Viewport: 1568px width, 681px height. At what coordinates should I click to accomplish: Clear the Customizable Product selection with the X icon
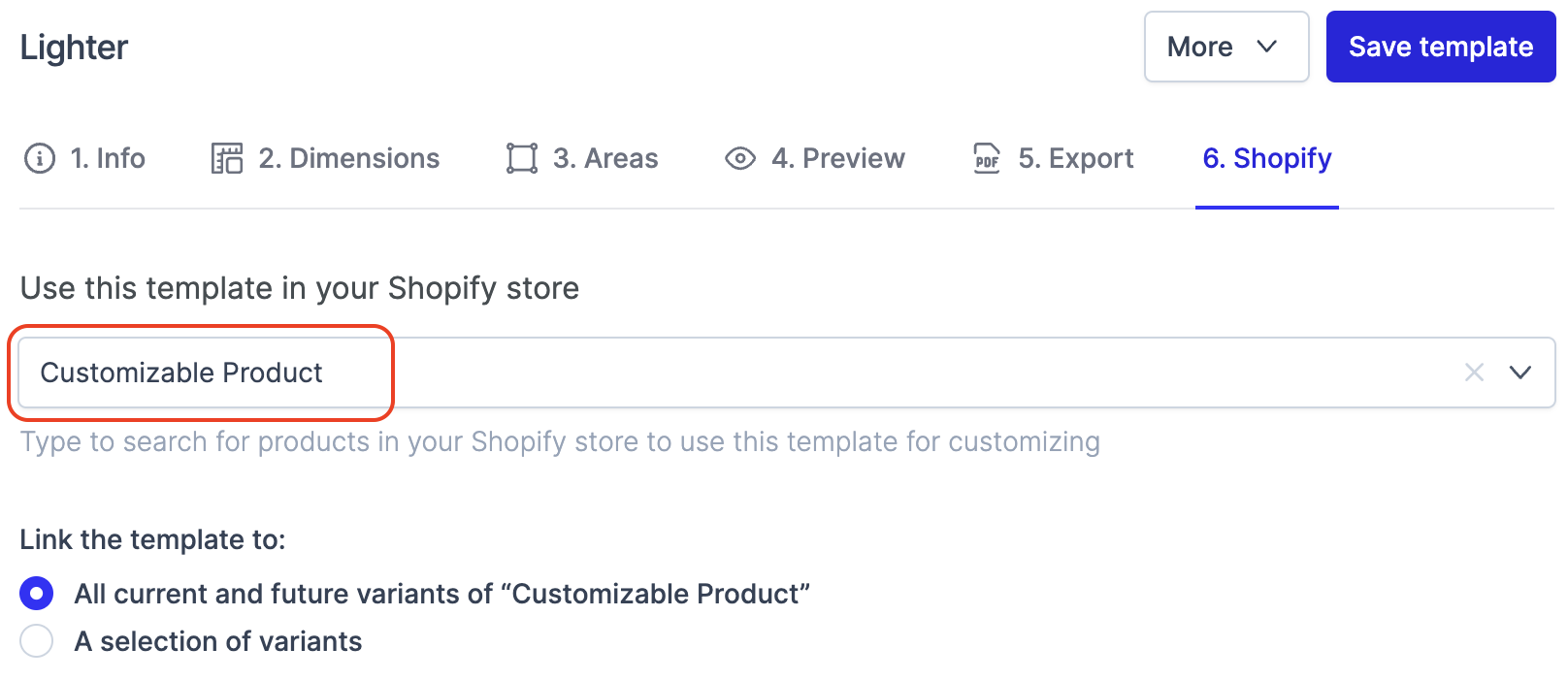point(1474,373)
